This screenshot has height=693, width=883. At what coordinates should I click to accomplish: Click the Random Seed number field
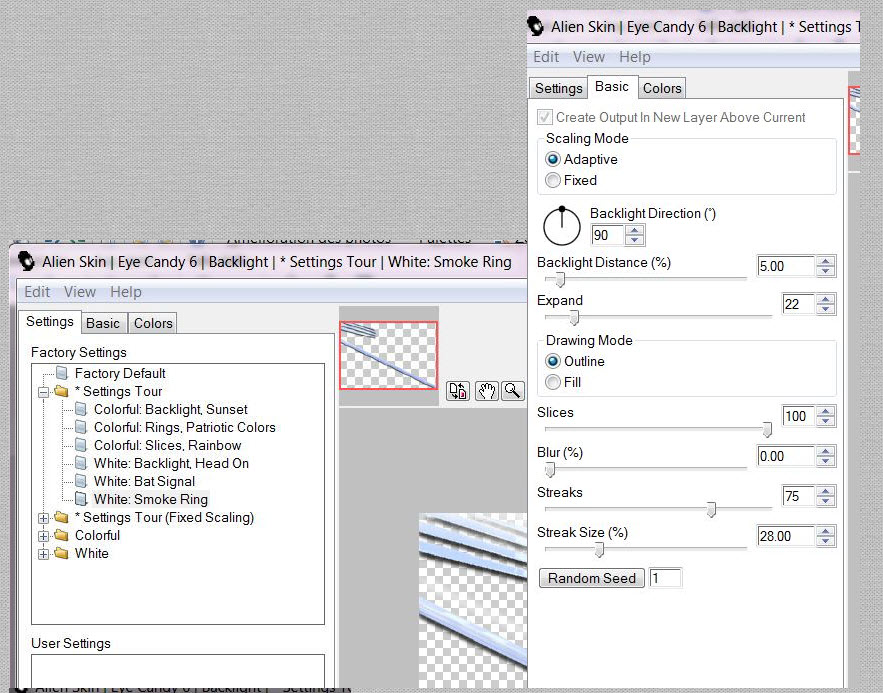(x=666, y=578)
